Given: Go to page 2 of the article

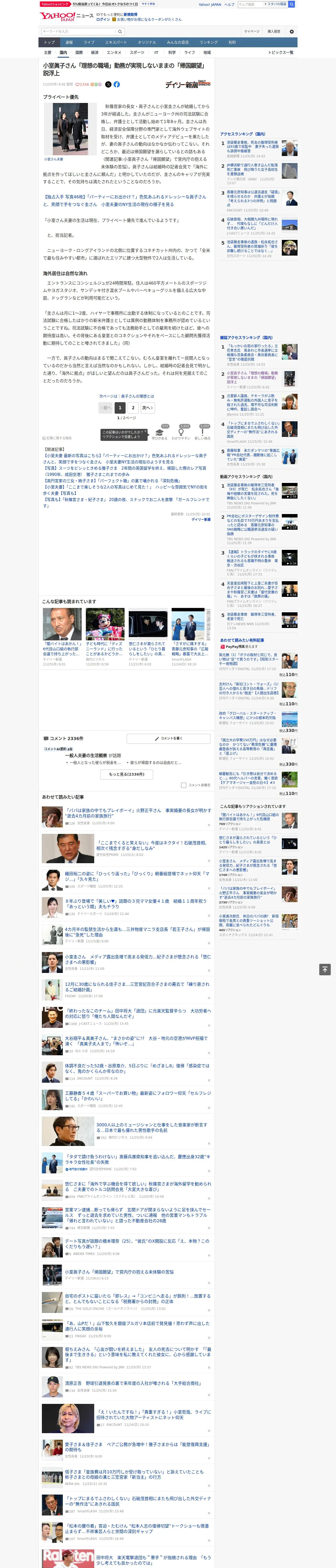Looking at the screenshot, I should coord(133,408).
